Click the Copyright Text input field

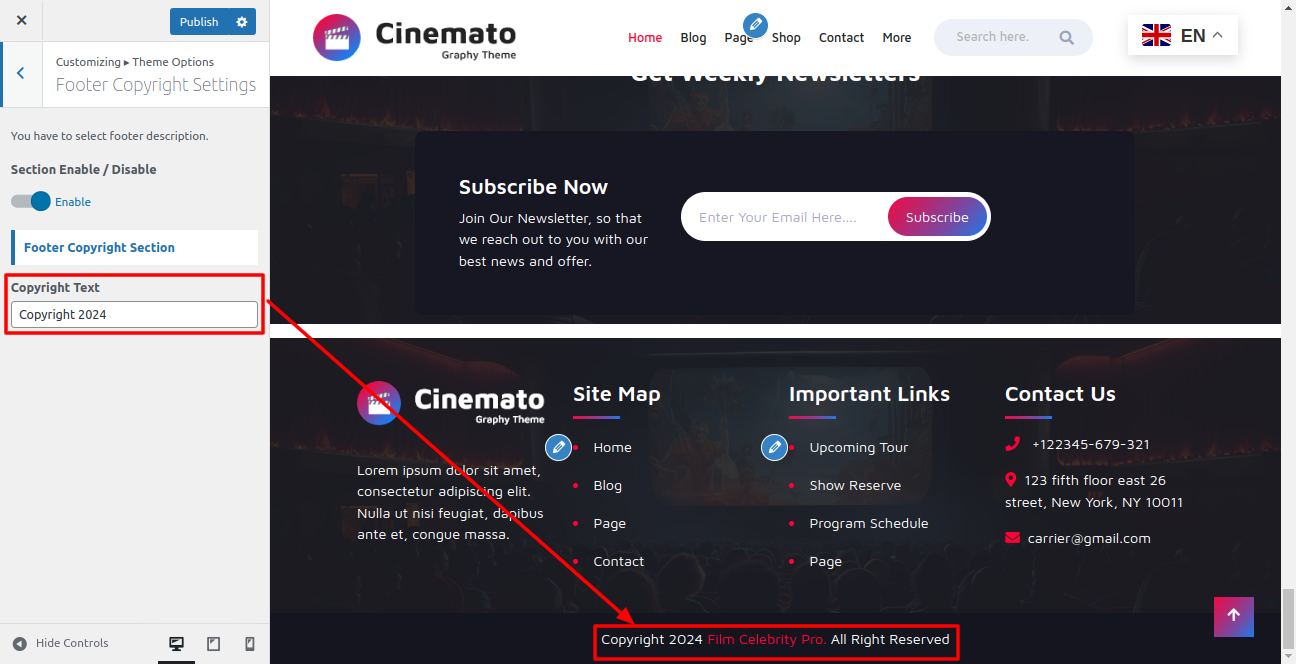(x=134, y=315)
